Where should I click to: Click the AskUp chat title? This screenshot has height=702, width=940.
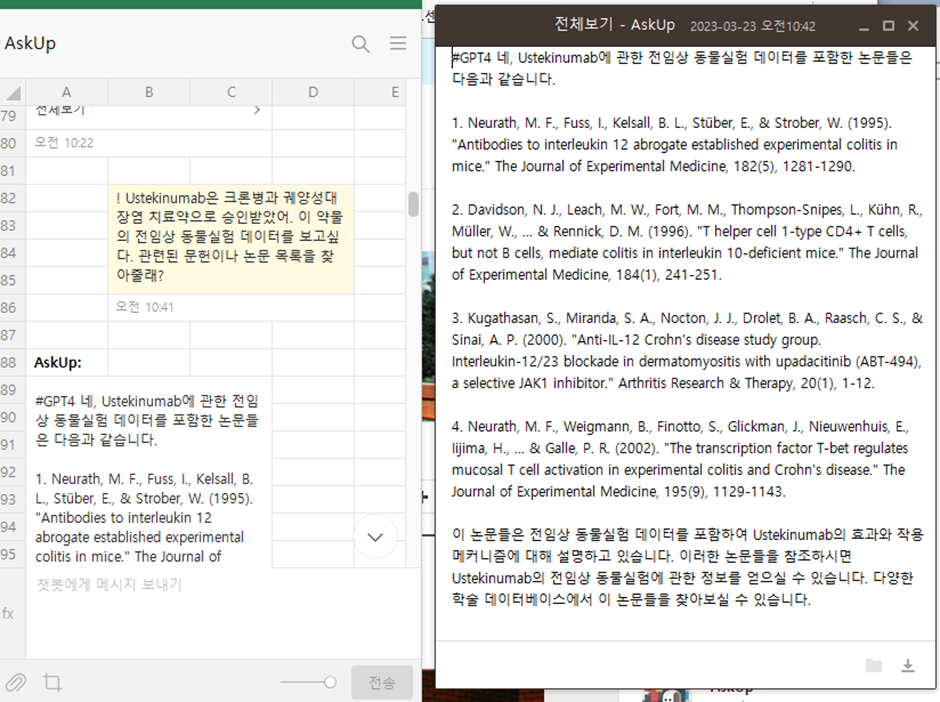30,43
